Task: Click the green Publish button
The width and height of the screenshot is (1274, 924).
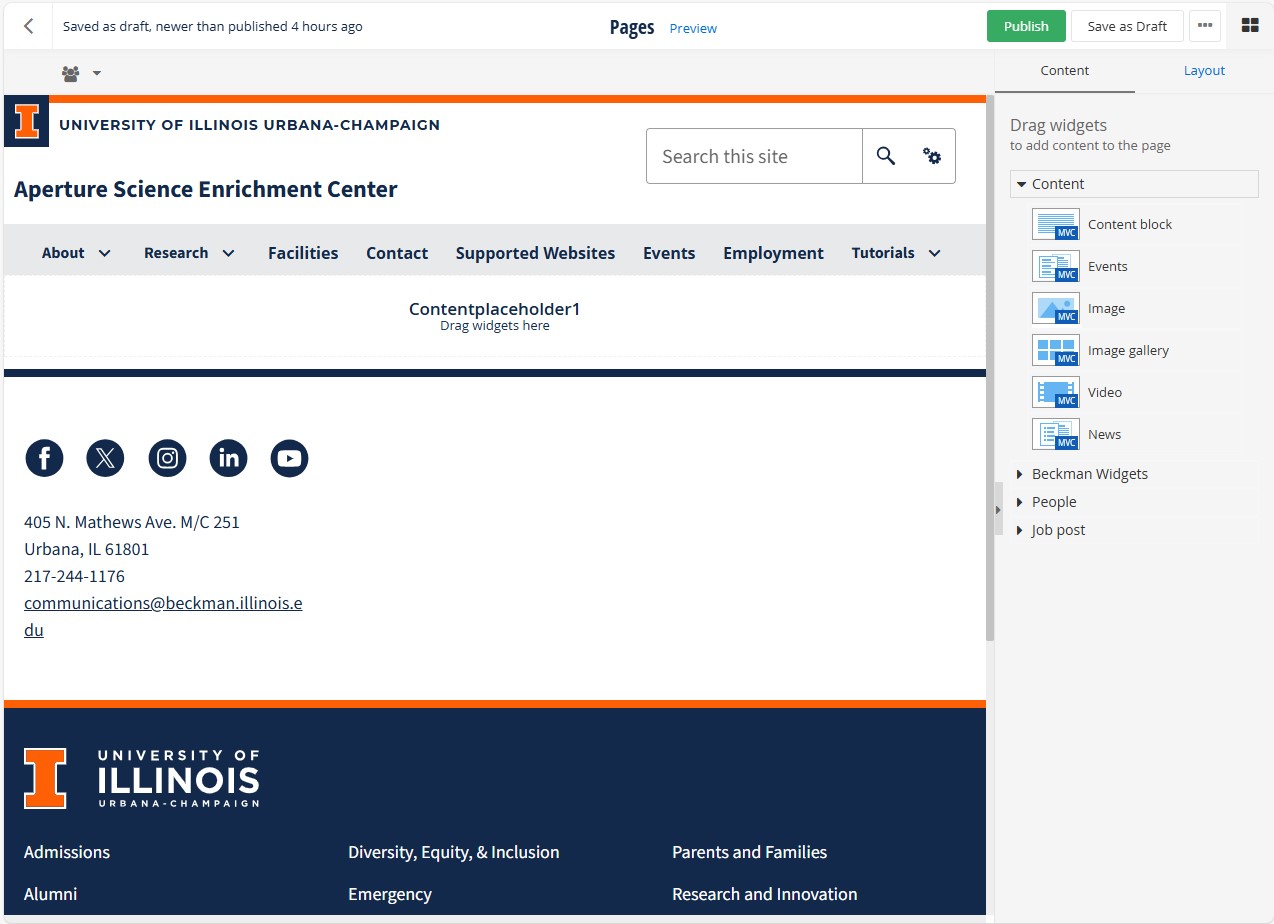Action: (x=1026, y=26)
